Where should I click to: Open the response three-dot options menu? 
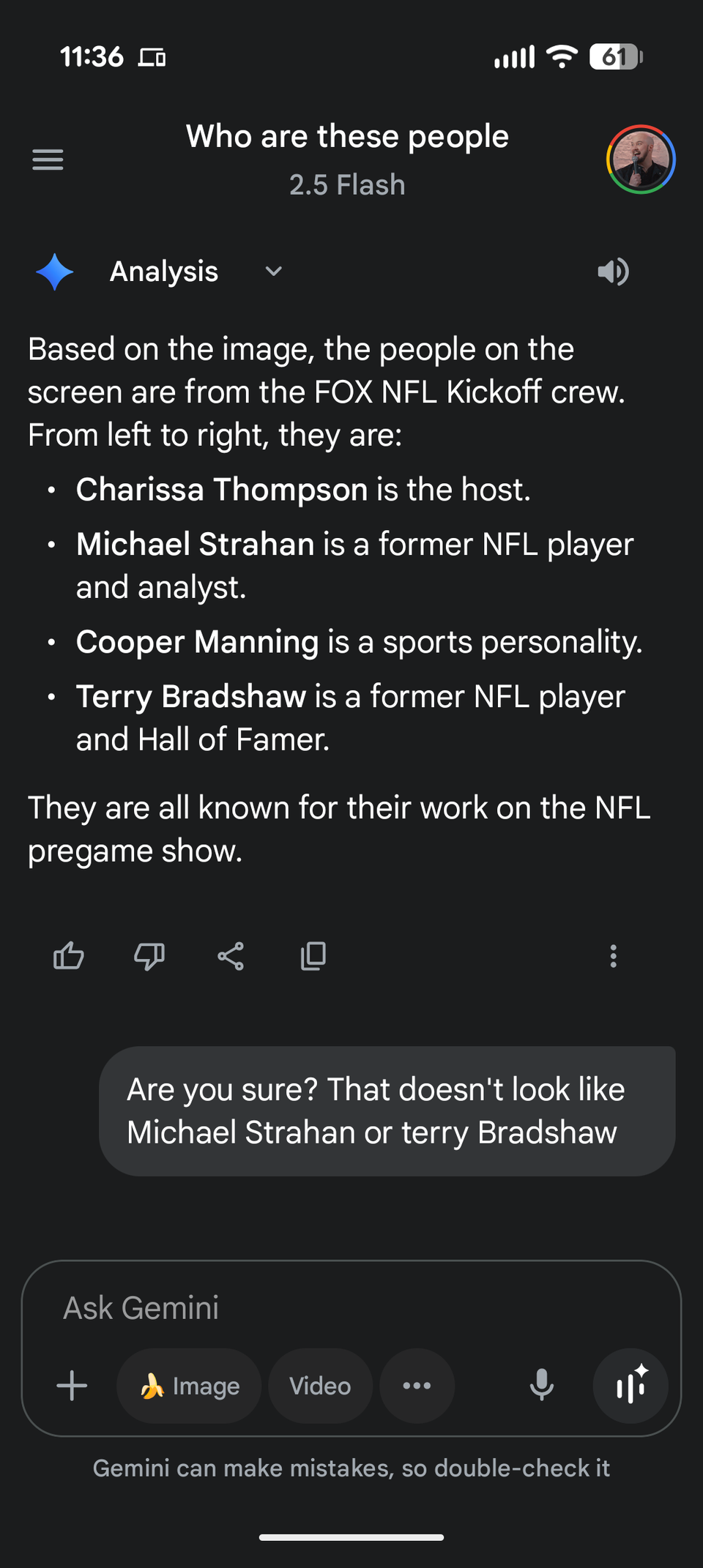pyautogui.click(x=613, y=956)
